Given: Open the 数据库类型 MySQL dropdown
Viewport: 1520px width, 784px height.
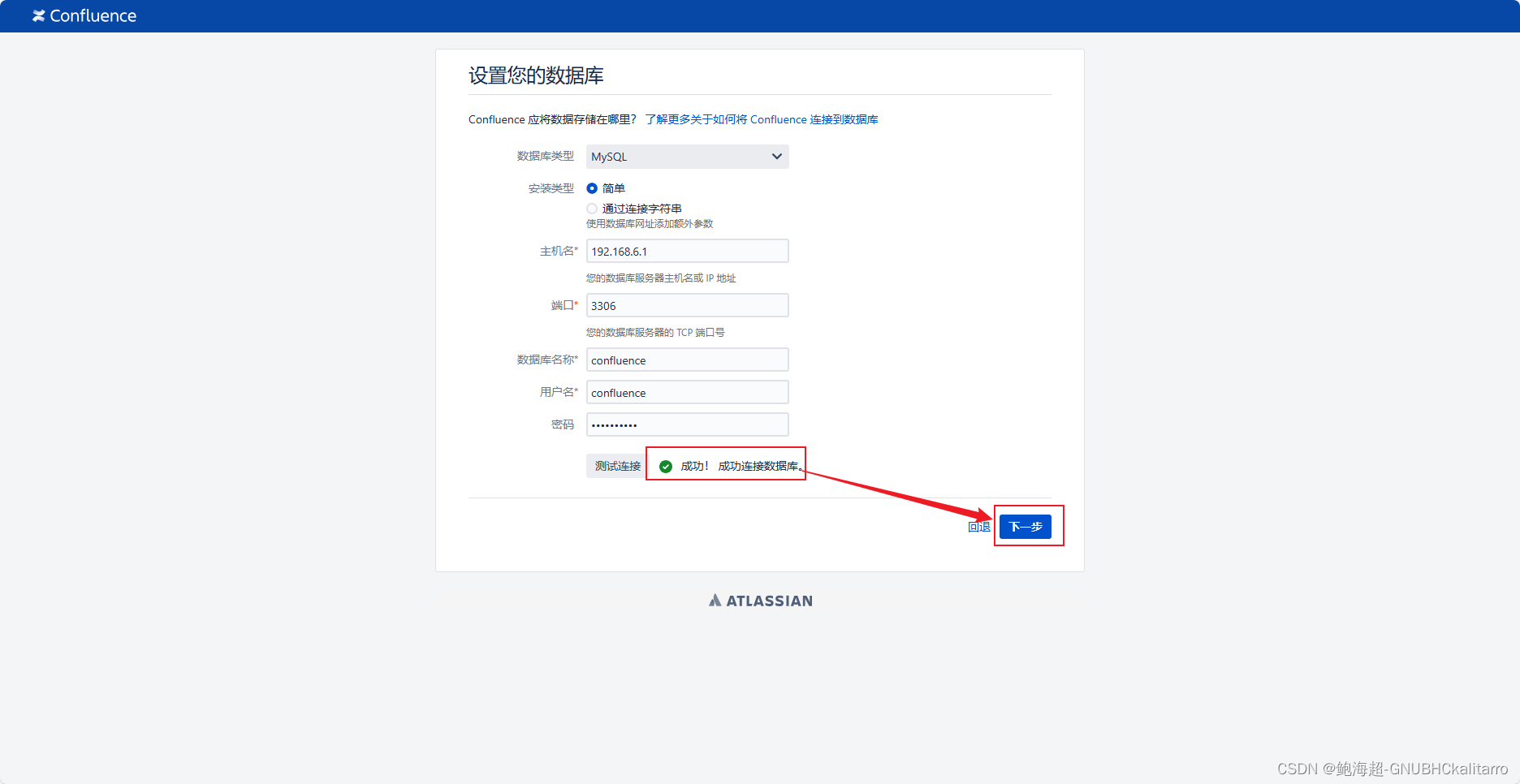Looking at the screenshot, I should [x=687, y=157].
